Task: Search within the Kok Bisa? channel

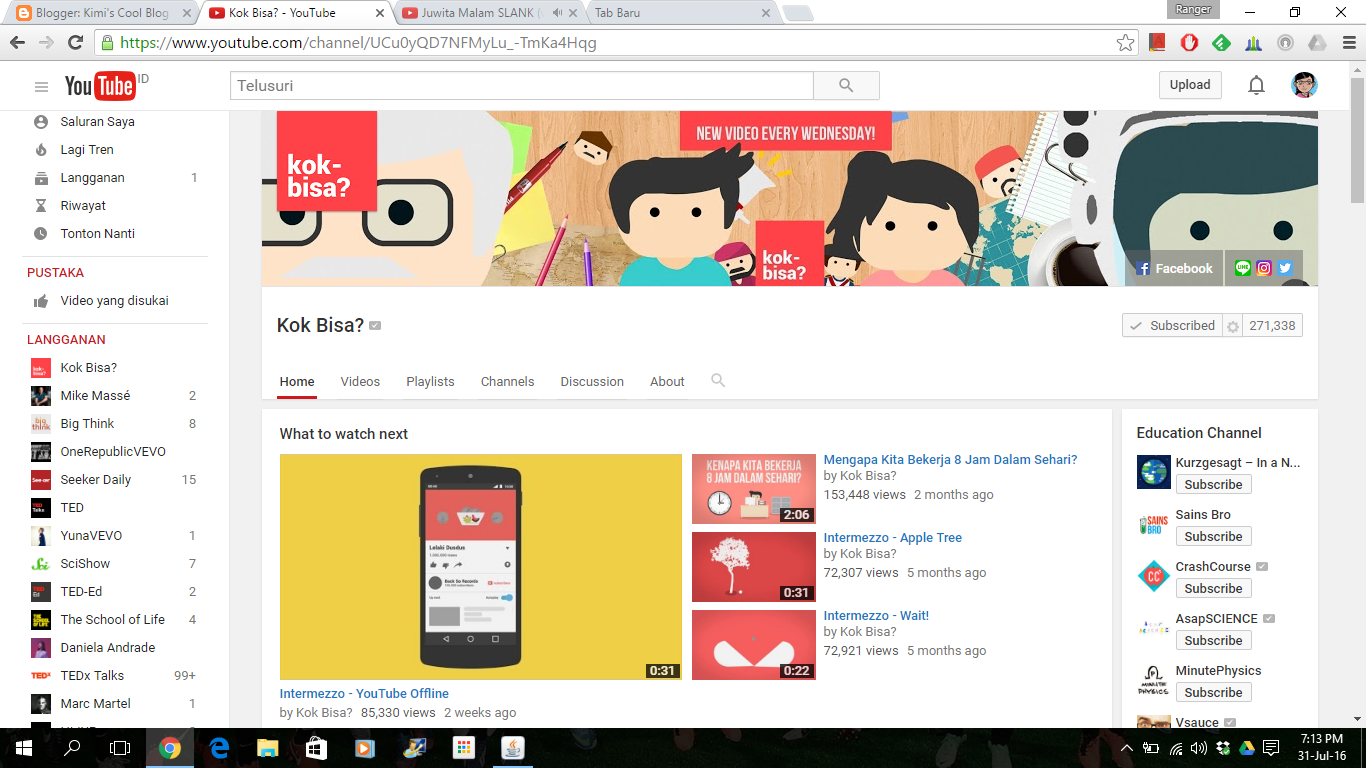Action: (717, 381)
